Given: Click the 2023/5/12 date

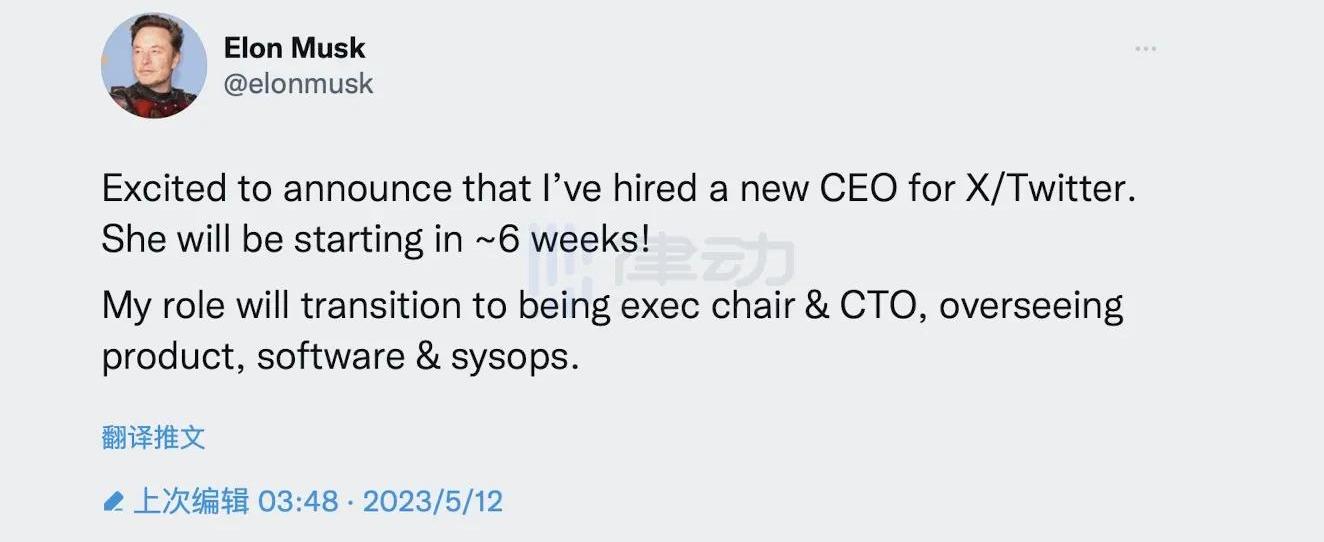Looking at the screenshot, I should (432, 501).
